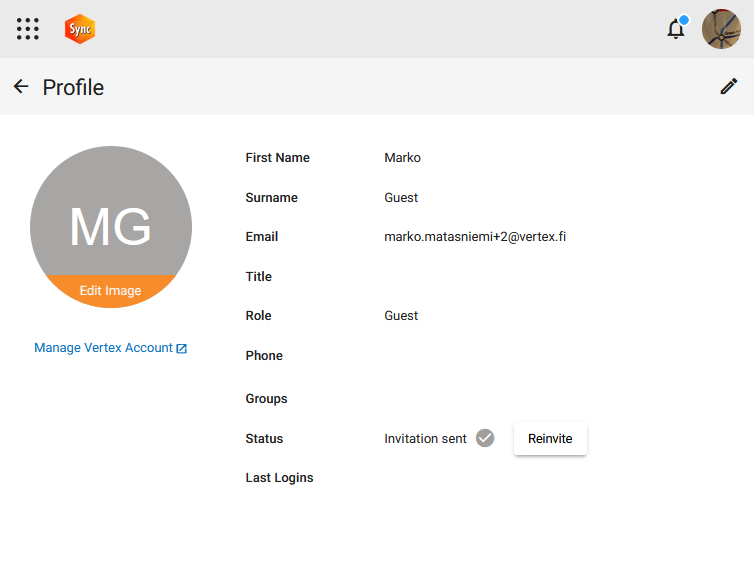Click the Role value Guest

(x=401, y=316)
